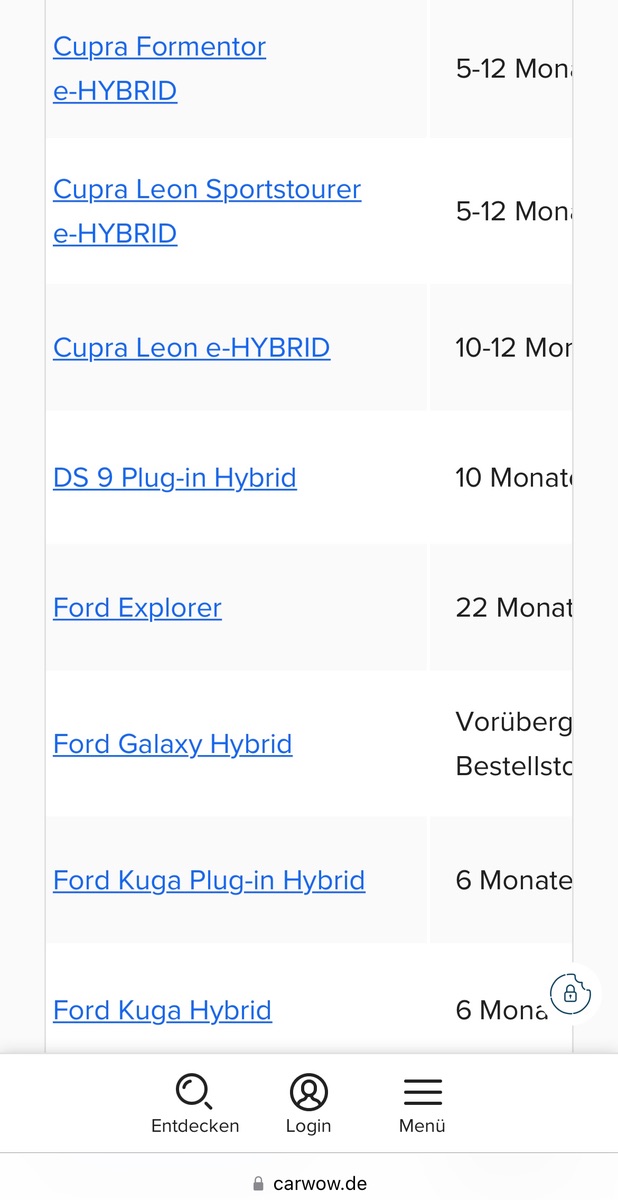This screenshot has height=1200, width=618.
Task: Tap the padlock icon beside carwow.de
Action: pos(259,1184)
